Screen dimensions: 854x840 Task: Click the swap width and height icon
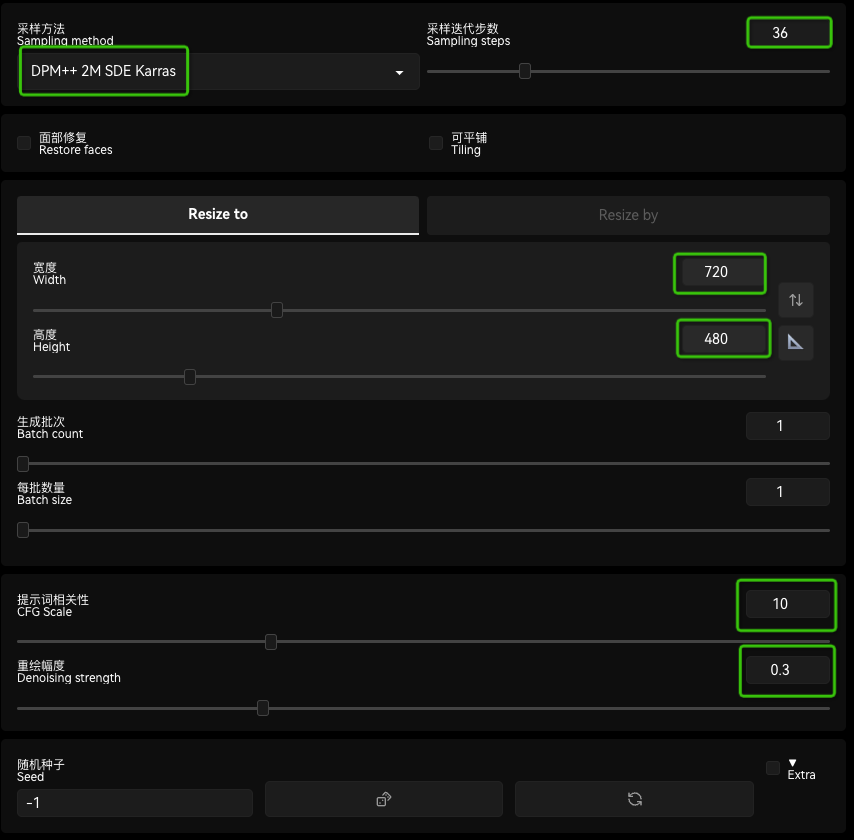(796, 300)
